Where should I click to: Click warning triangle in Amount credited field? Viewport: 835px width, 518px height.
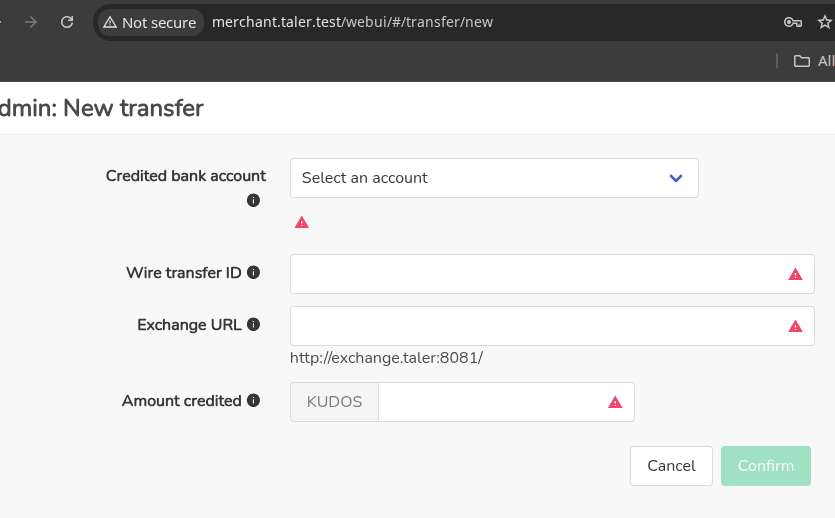point(615,402)
